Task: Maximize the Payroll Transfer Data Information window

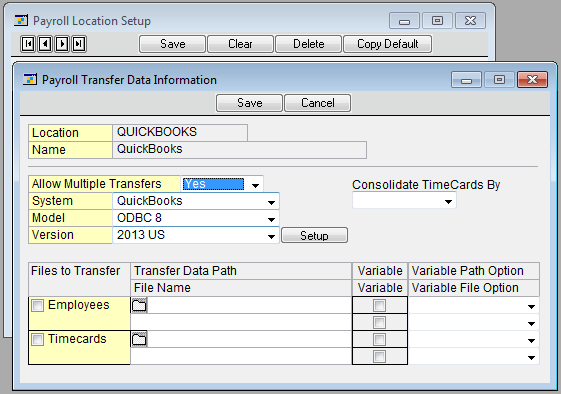Action: [499, 79]
